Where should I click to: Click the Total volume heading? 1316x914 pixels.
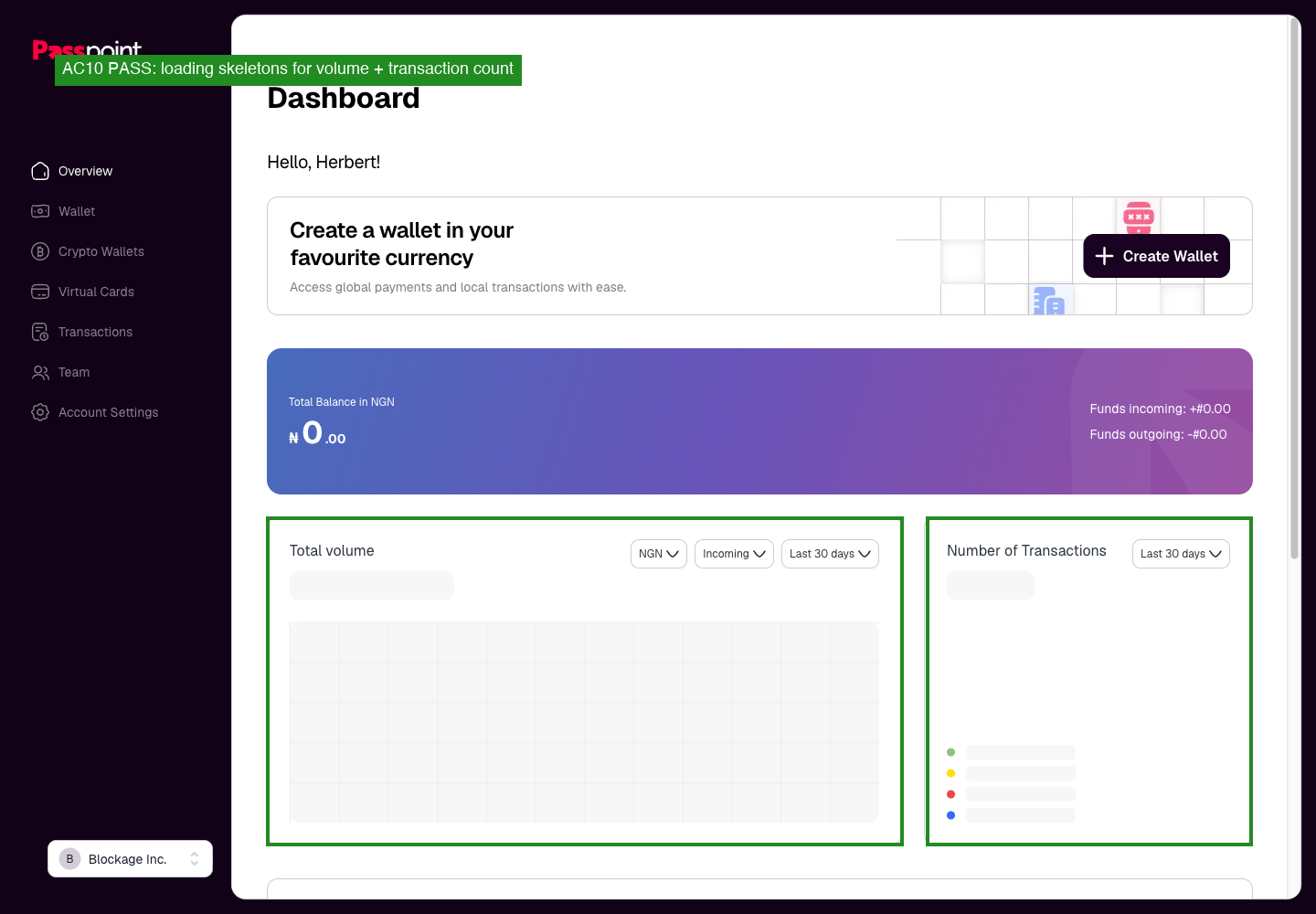coord(332,550)
